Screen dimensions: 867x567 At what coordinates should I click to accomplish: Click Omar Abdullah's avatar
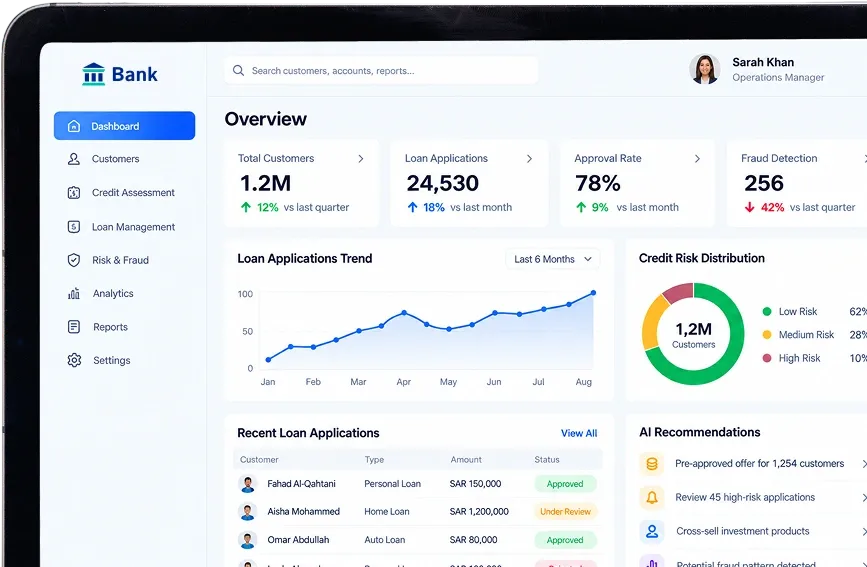click(x=248, y=540)
